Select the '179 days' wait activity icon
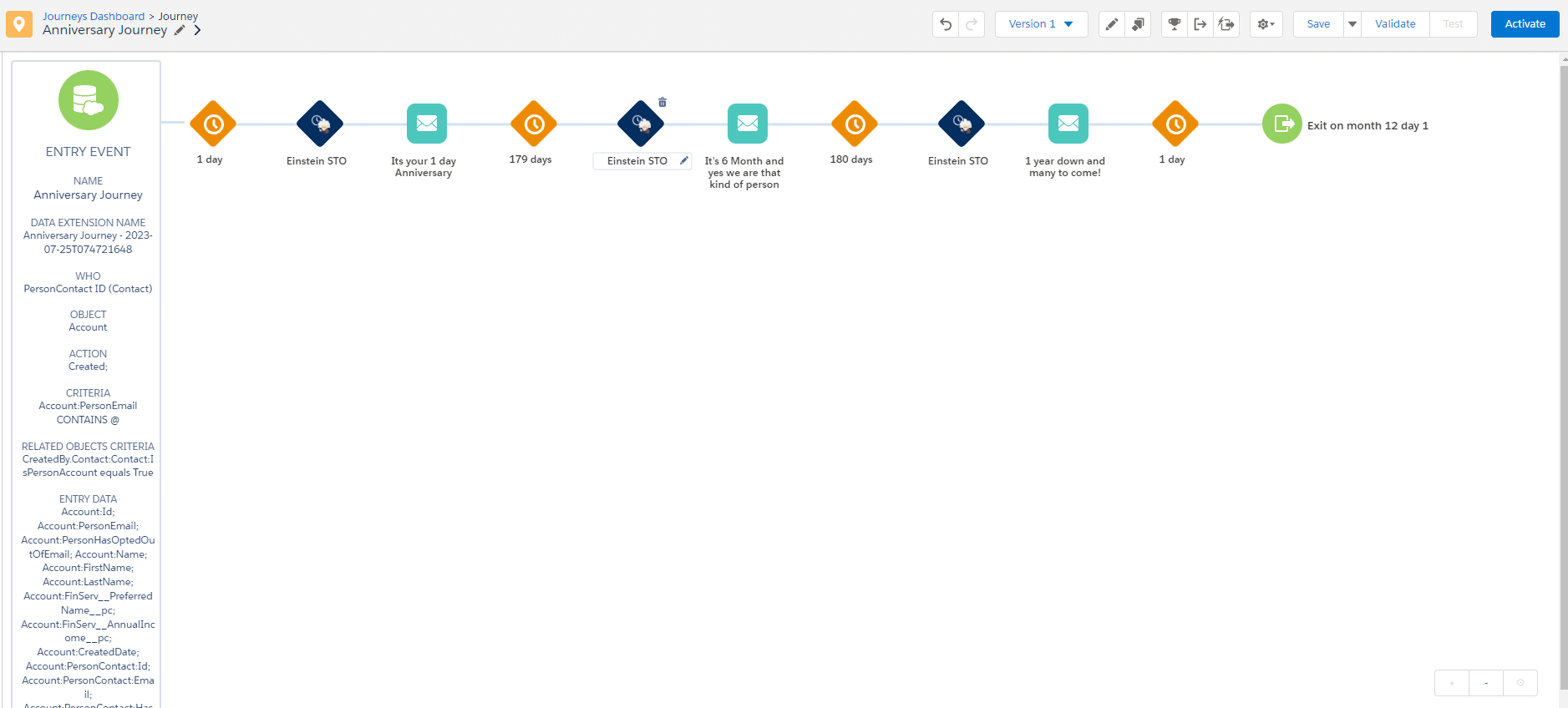 click(534, 124)
